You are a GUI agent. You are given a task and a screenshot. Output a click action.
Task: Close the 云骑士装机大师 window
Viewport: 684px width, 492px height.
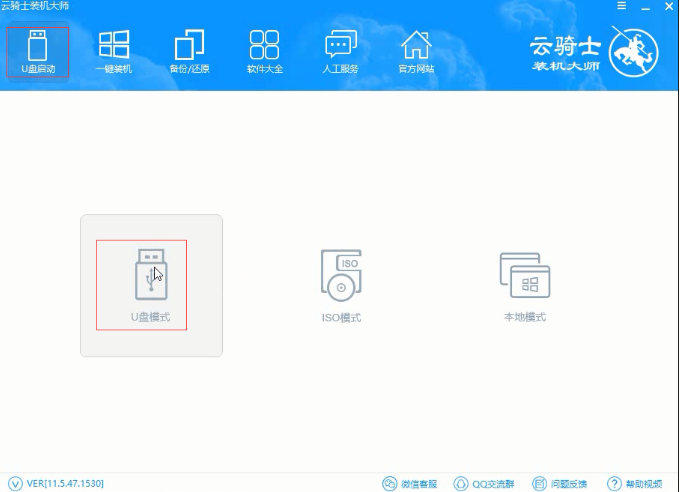669,6
